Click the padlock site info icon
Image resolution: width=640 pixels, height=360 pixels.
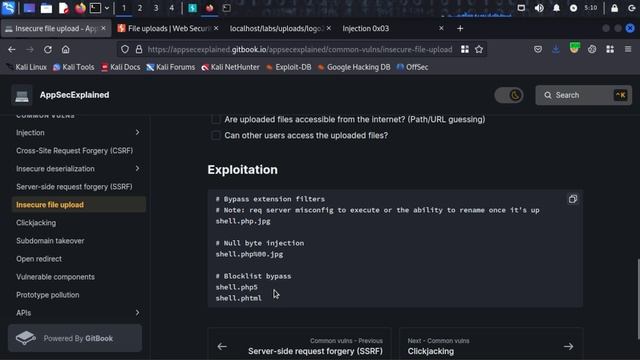(139, 49)
